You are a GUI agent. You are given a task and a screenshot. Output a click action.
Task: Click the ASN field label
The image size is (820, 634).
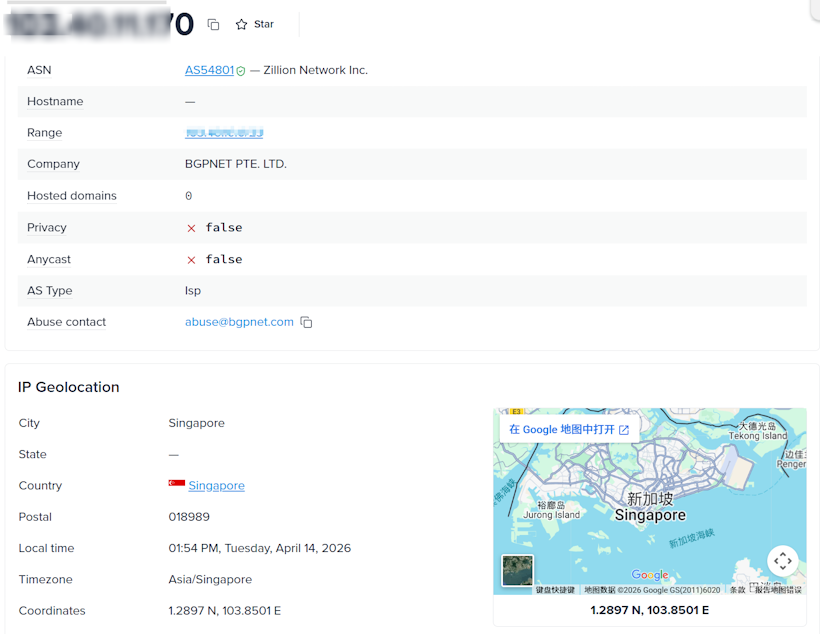pos(39,70)
